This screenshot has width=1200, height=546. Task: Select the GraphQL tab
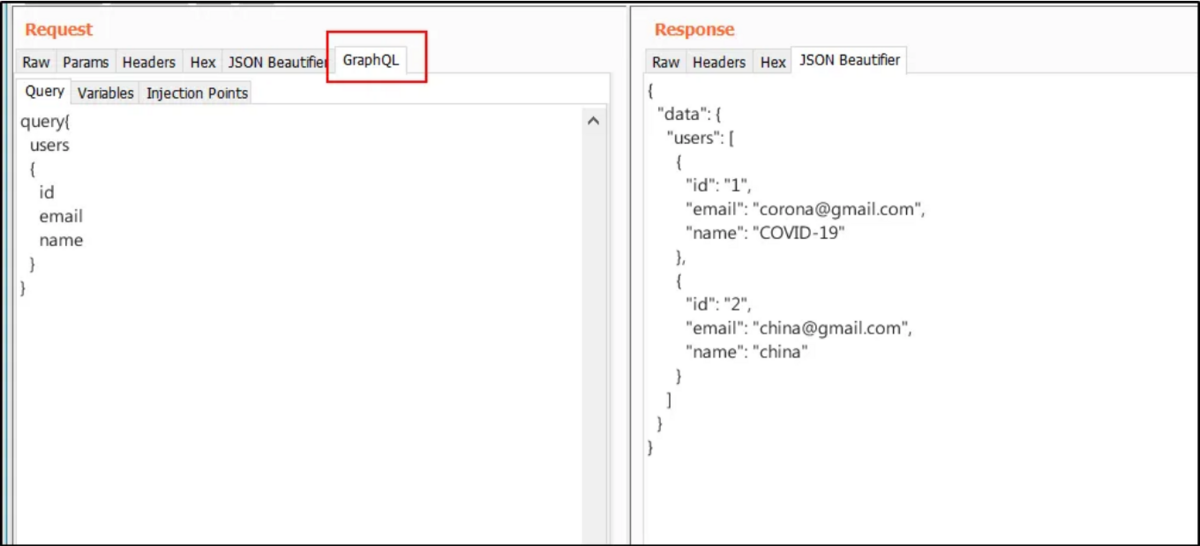click(371, 60)
